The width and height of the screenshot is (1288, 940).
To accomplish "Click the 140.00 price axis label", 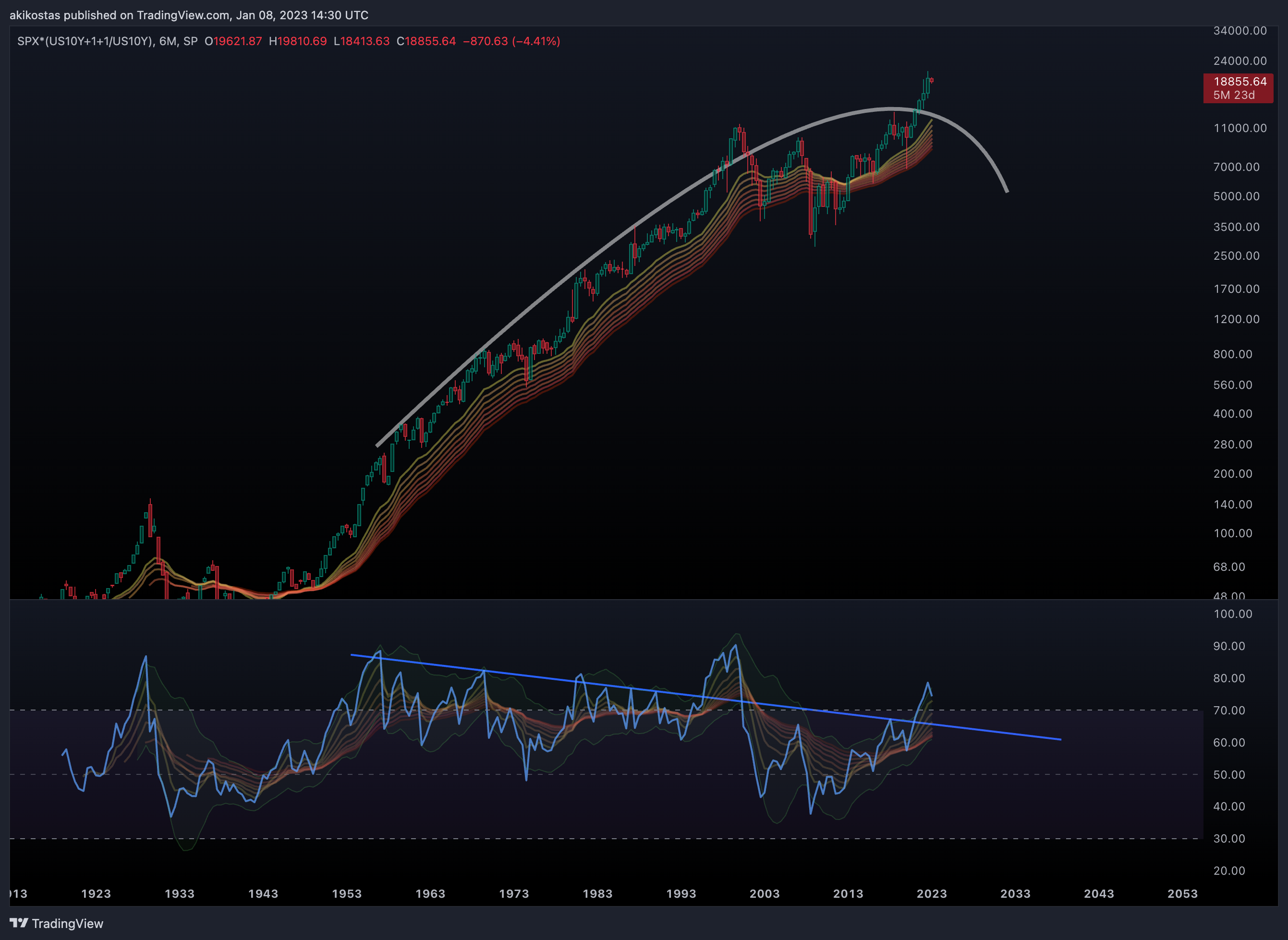I will point(1233,505).
